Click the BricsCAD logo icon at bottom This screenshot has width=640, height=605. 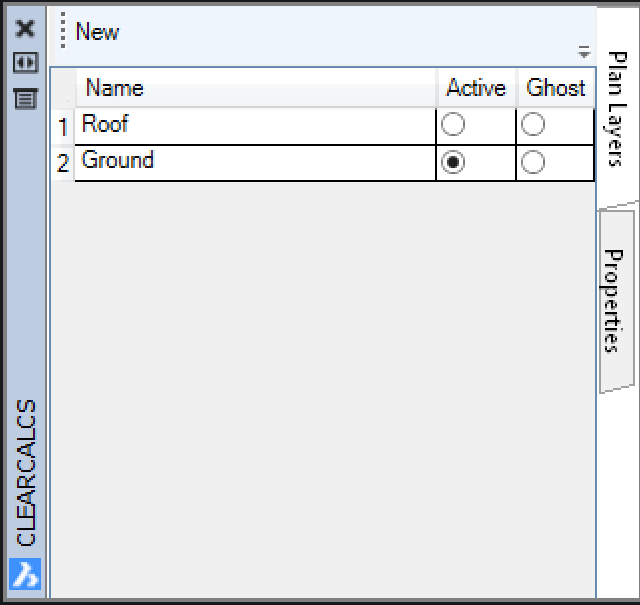coord(25,574)
